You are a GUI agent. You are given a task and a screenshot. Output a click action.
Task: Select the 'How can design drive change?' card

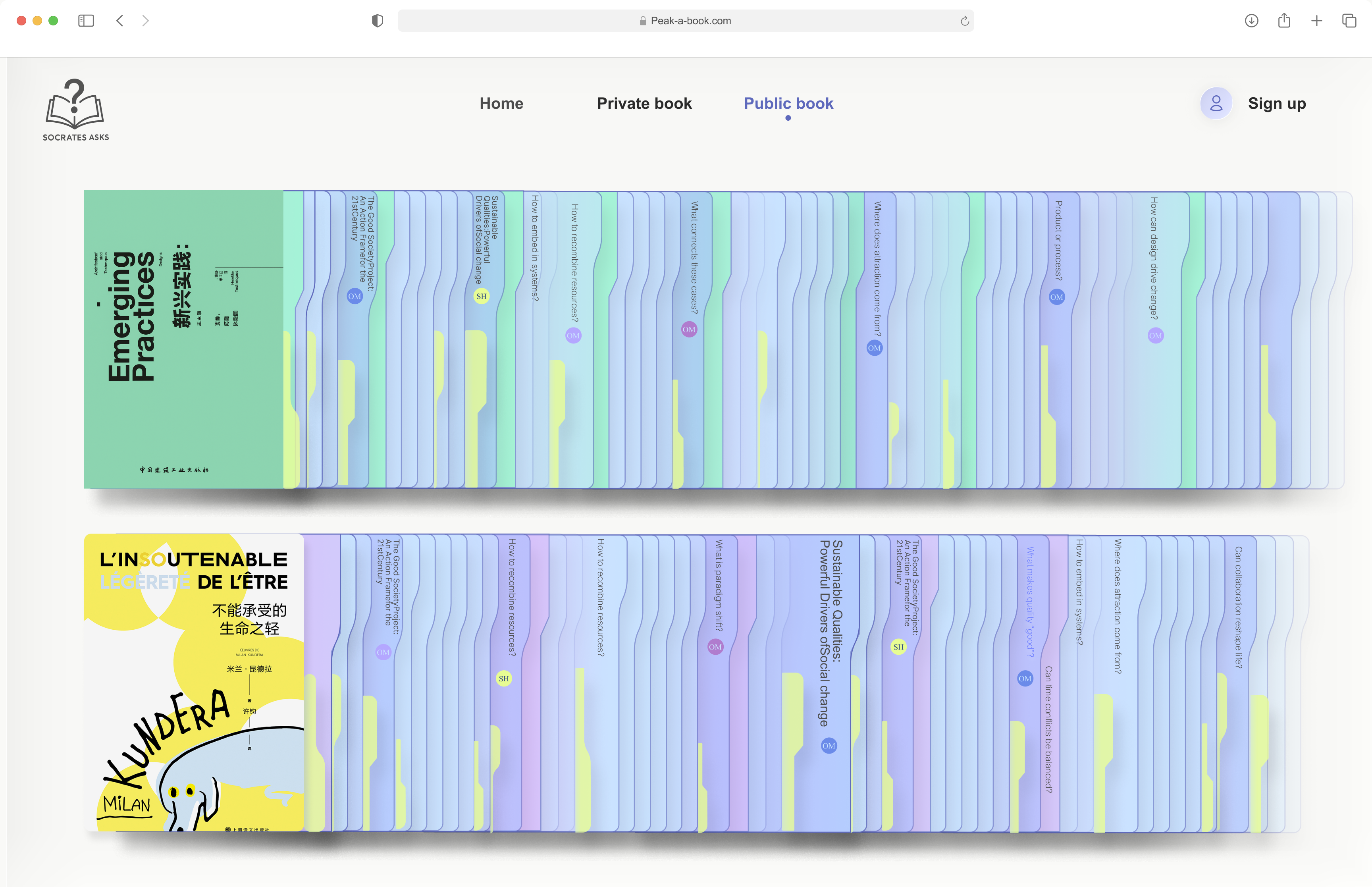point(1154,340)
